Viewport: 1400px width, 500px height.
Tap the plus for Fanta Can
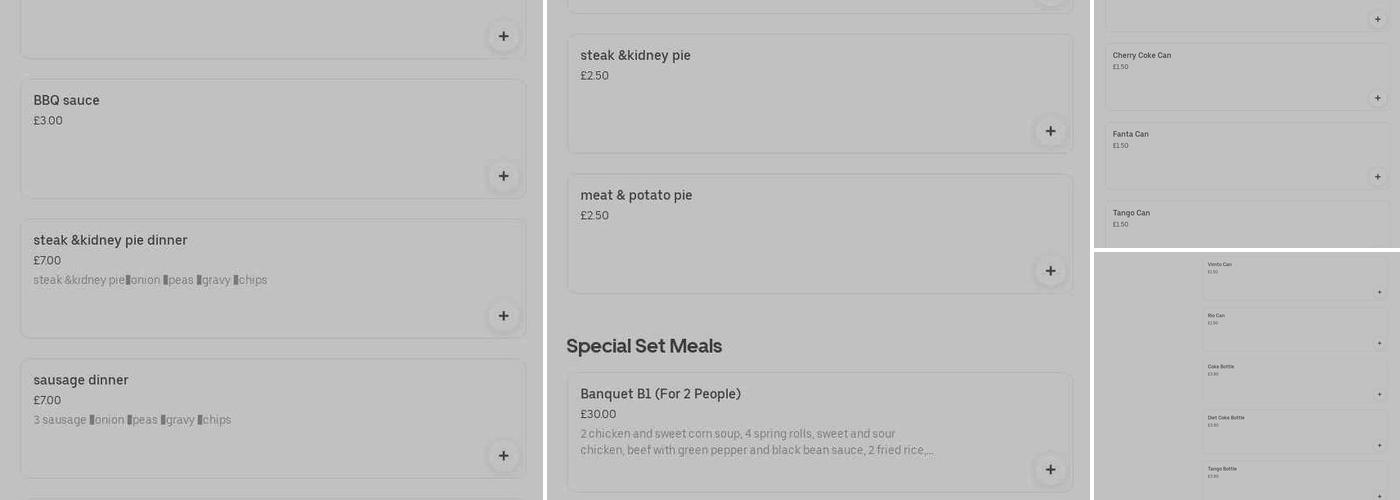click(x=1377, y=177)
